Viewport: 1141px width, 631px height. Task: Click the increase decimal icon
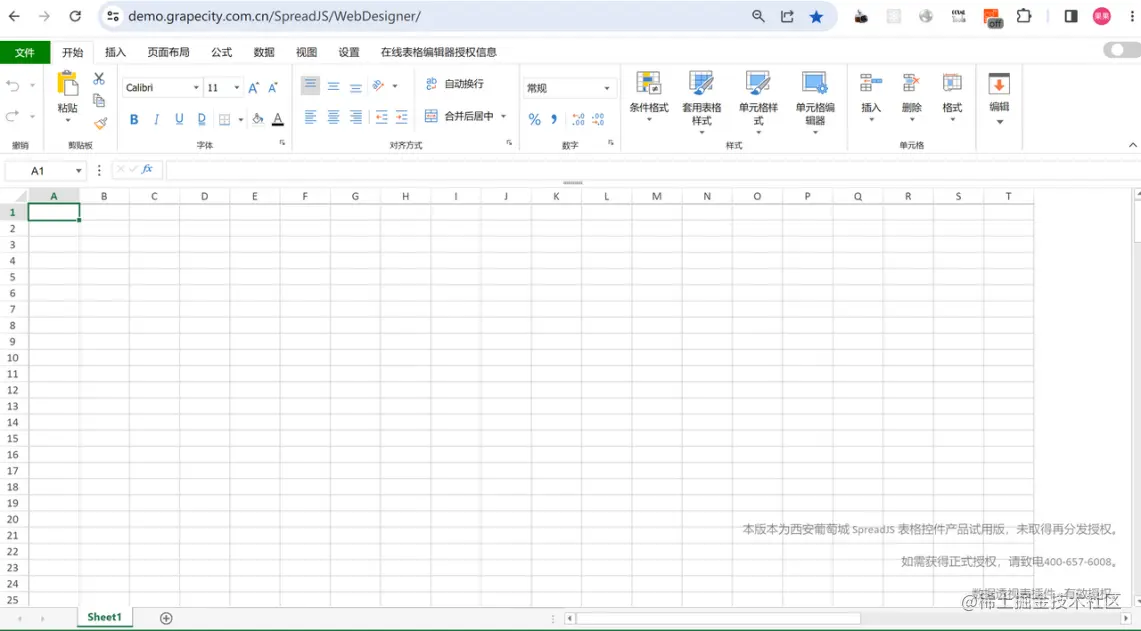[x=579, y=119]
